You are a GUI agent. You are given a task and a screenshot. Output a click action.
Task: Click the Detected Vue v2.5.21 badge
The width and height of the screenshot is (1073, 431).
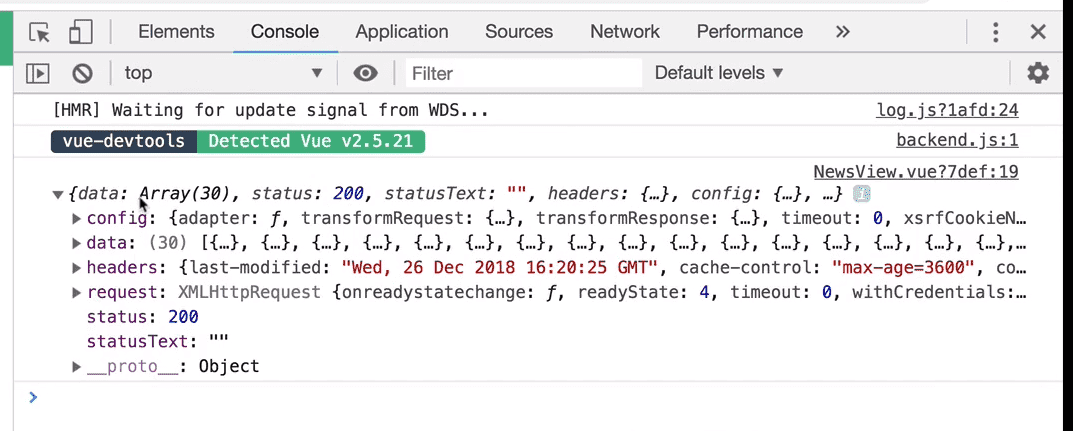pos(311,142)
